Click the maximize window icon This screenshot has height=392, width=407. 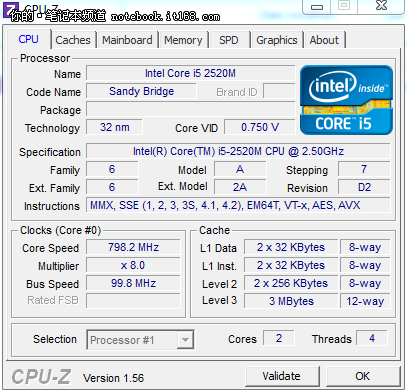[x=344, y=6]
